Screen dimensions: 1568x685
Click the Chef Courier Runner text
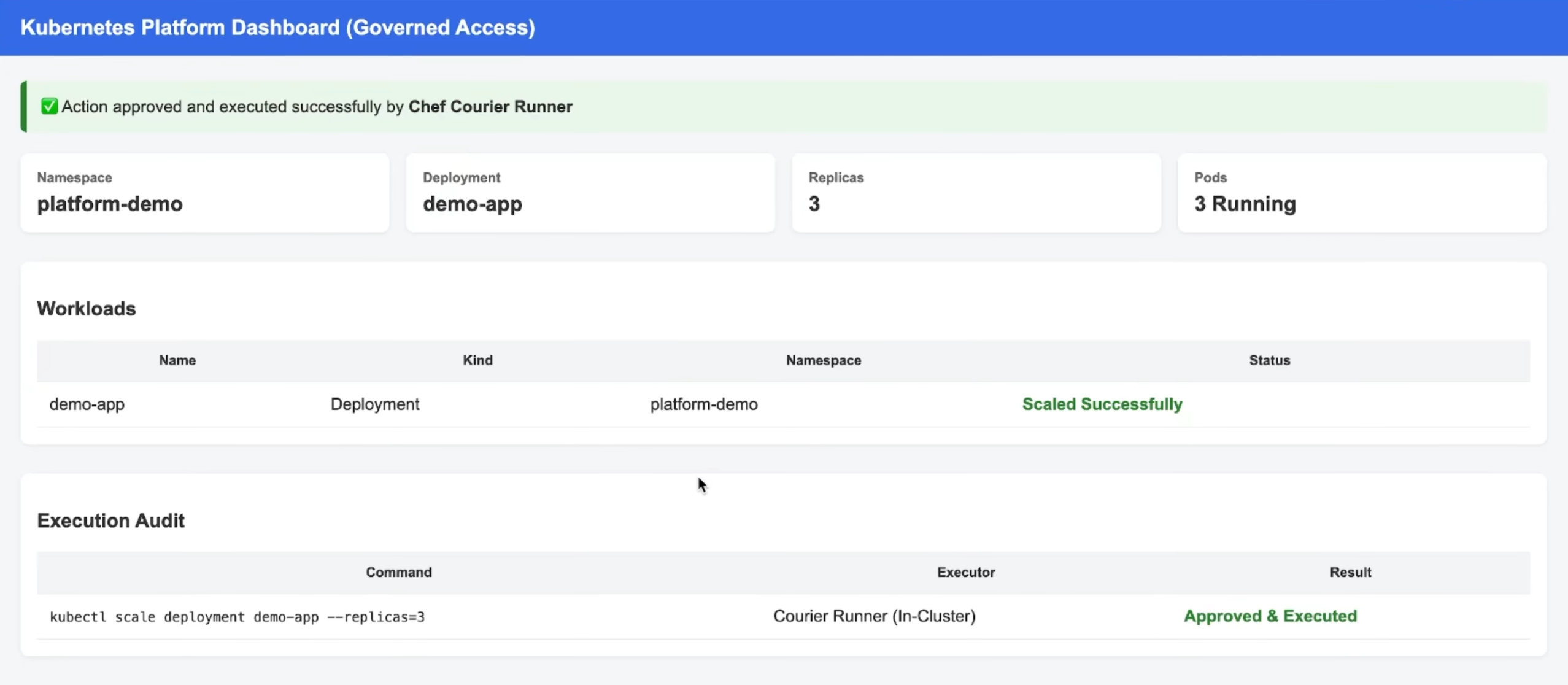point(490,107)
